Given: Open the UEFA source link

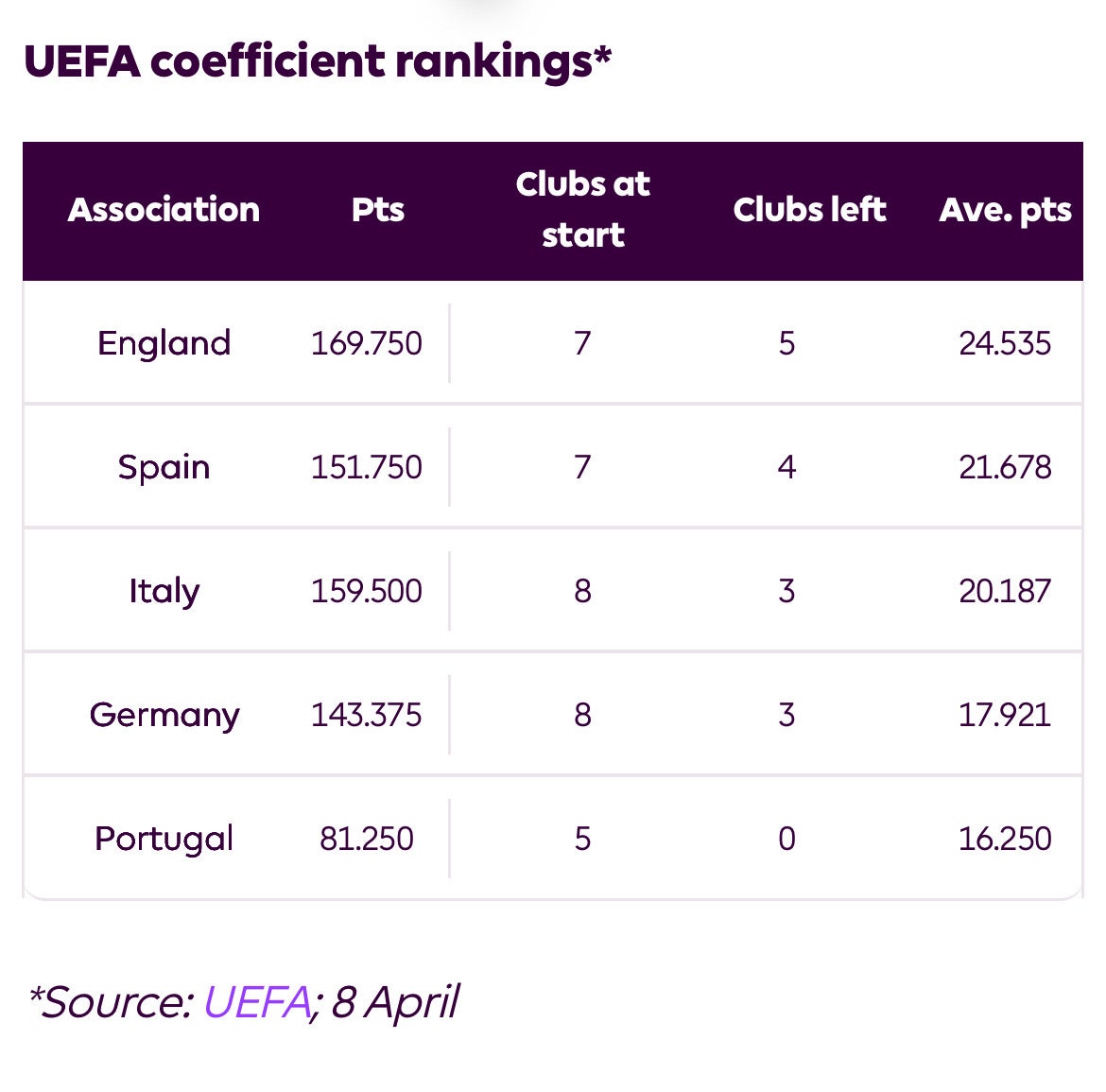Looking at the screenshot, I should 257,1001.
